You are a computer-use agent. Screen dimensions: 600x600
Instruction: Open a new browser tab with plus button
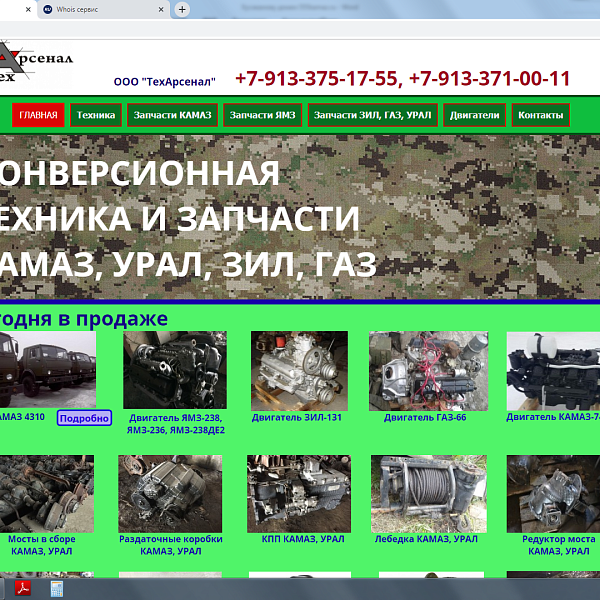coord(182,10)
